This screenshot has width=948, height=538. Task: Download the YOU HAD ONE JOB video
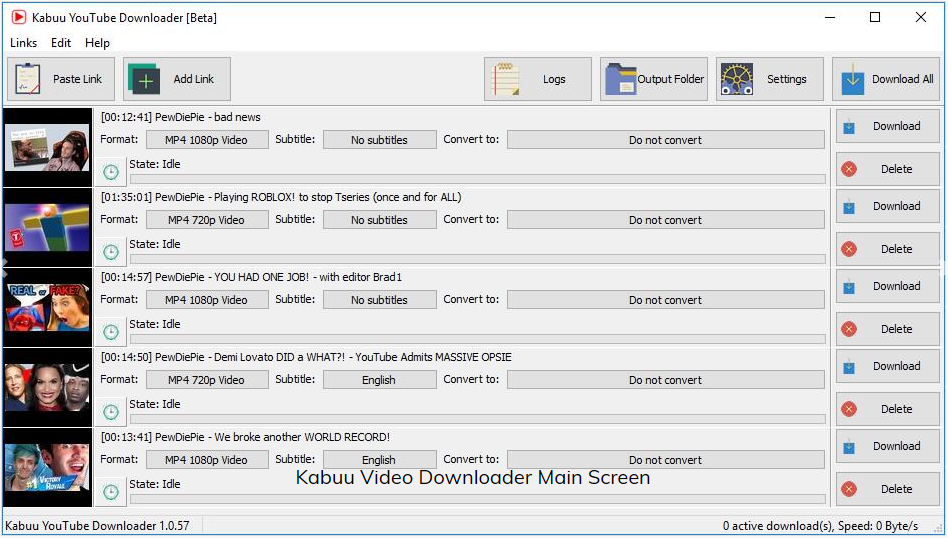(x=888, y=286)
